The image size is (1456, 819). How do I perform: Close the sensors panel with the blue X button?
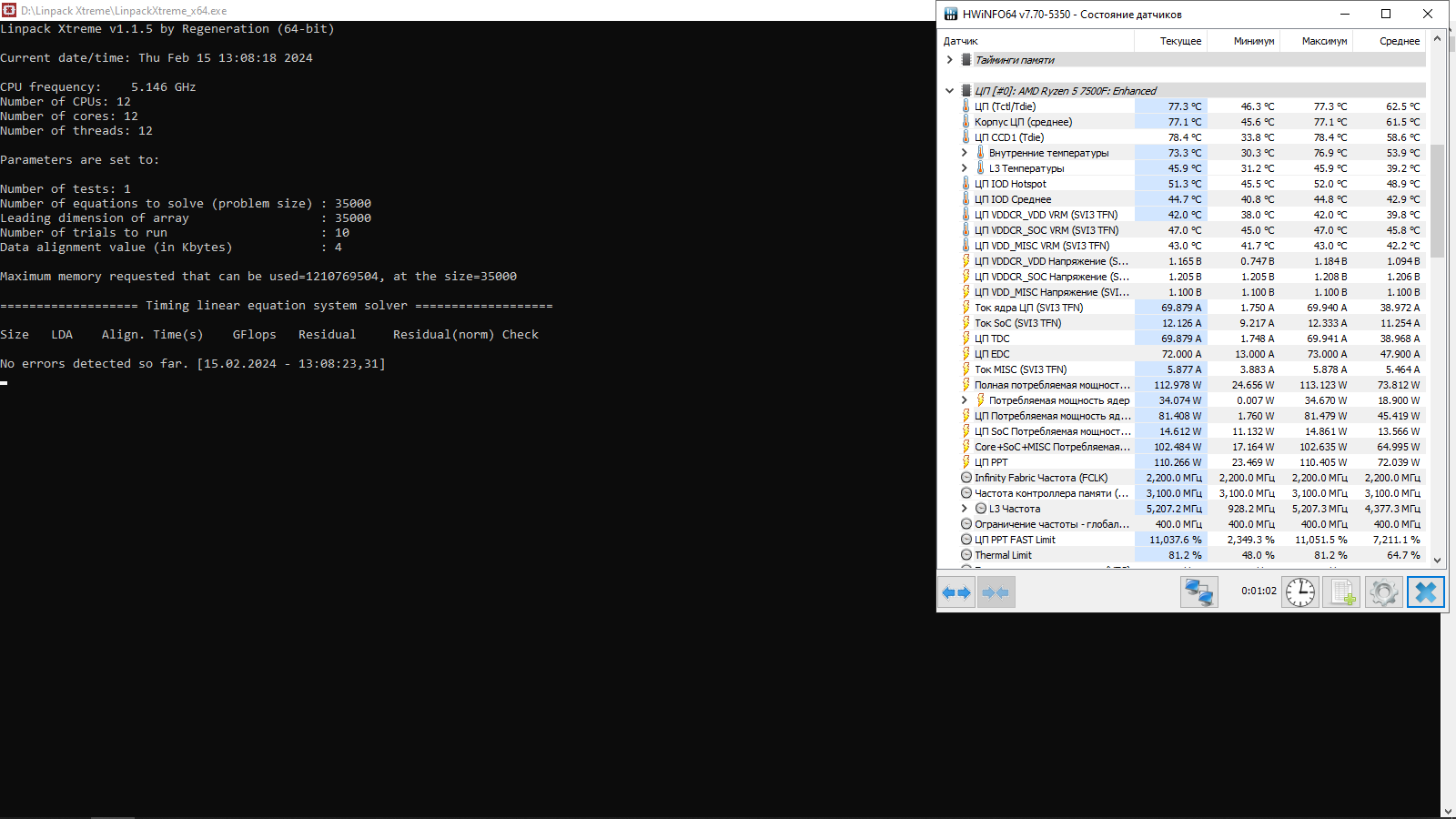(x=1426, y=592)
